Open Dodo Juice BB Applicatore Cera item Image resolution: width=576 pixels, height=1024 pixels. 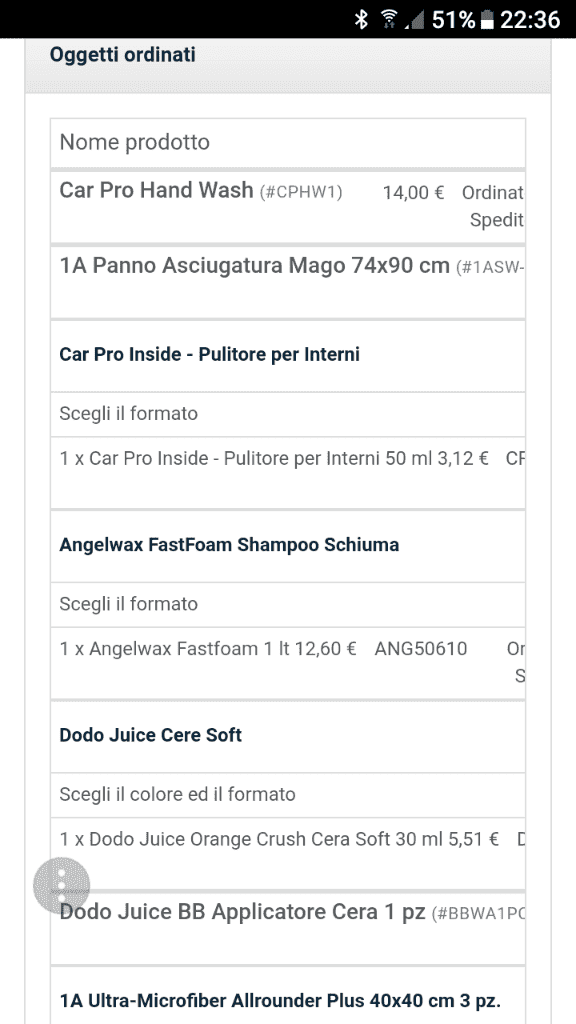click(x=242, y=911)
